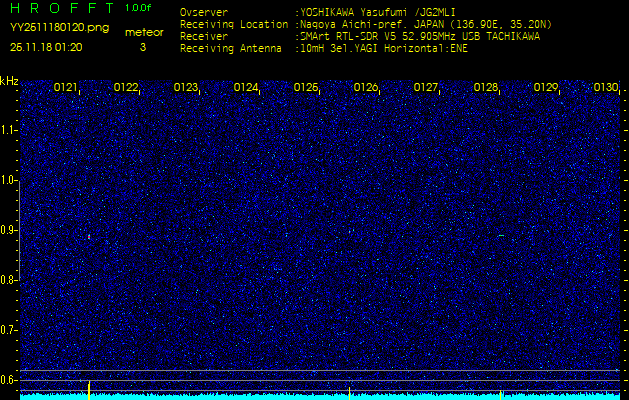
Task: Click the cyan signal strip at bottom
Action: tap(320, 396)
